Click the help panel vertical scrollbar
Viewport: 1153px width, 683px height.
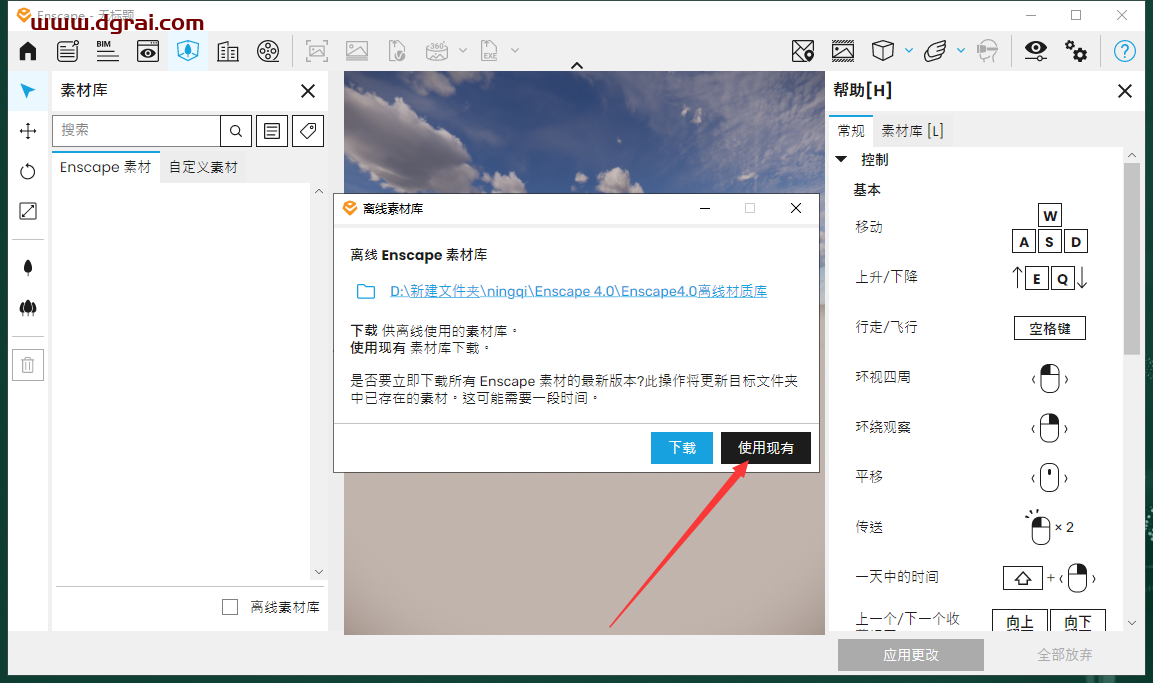(x=1132, y=259)
